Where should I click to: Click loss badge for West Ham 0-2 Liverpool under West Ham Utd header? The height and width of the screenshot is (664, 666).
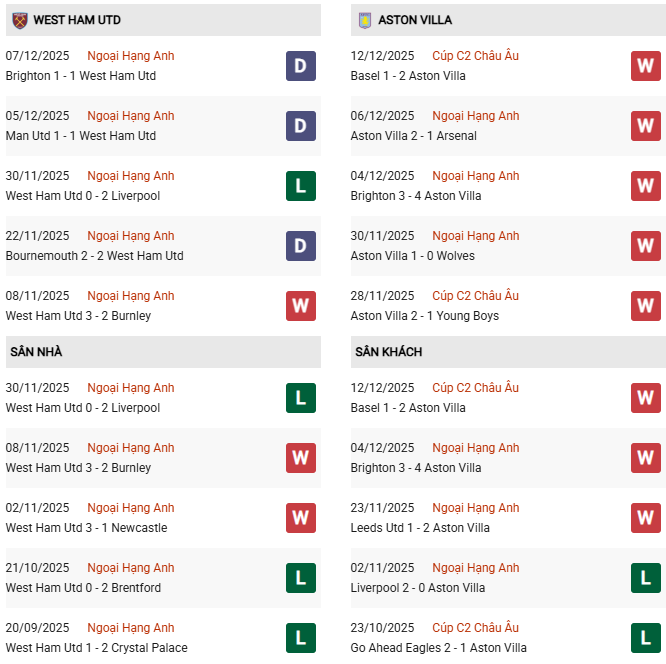pos(301,186)
